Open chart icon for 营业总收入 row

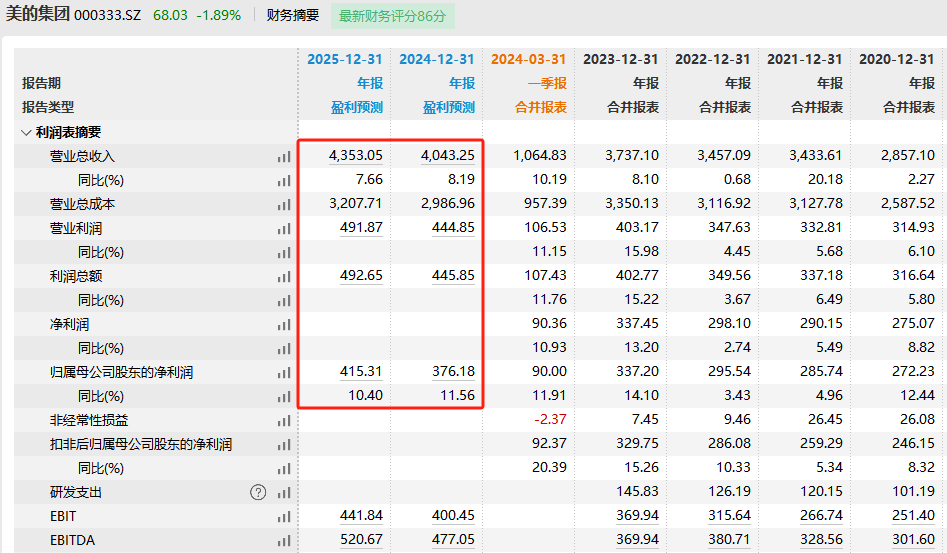pyautogui.click(x=284, y=157)
